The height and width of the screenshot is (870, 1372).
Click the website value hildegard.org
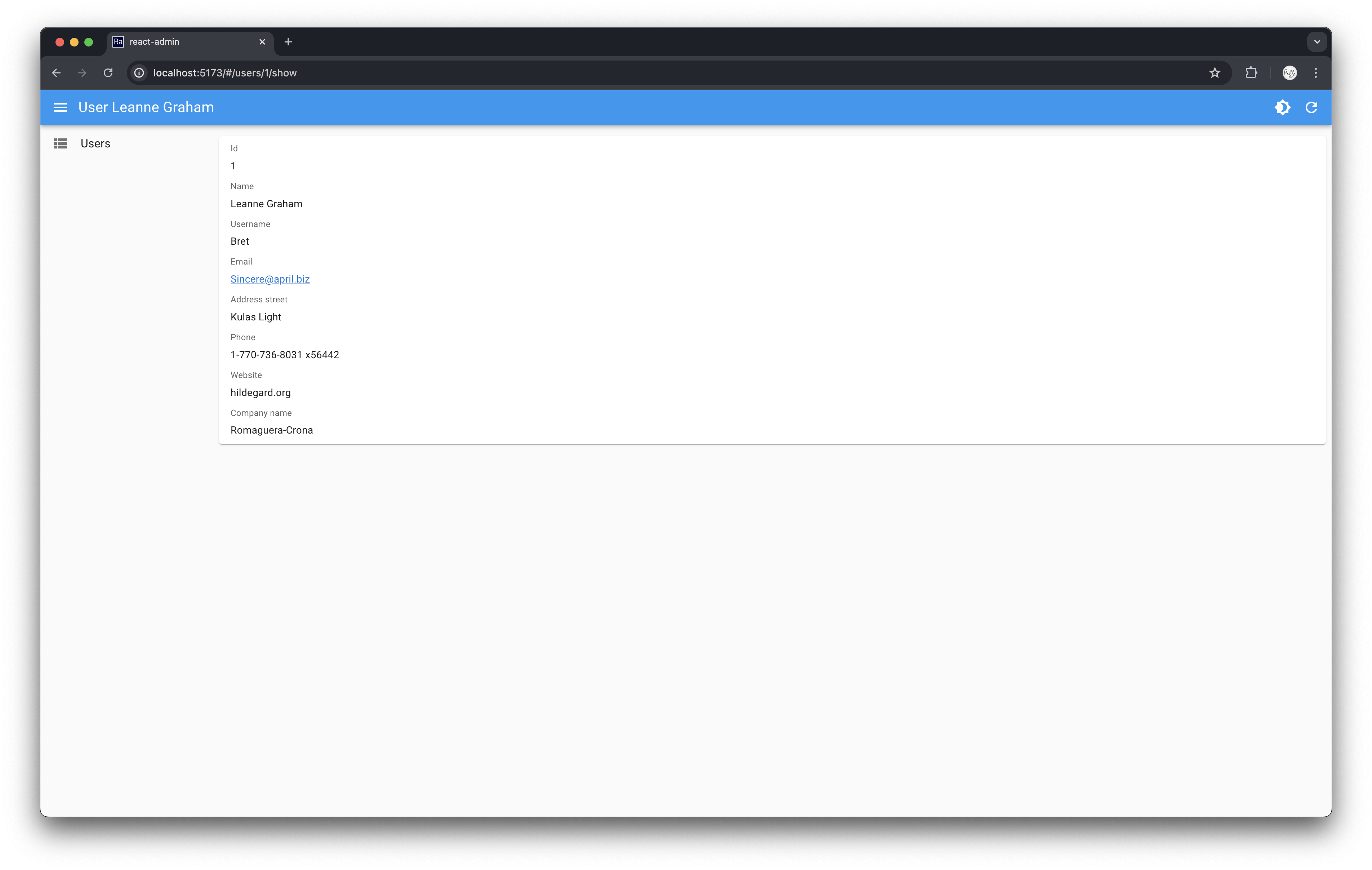pyautogui.click(x=260, y=392)
